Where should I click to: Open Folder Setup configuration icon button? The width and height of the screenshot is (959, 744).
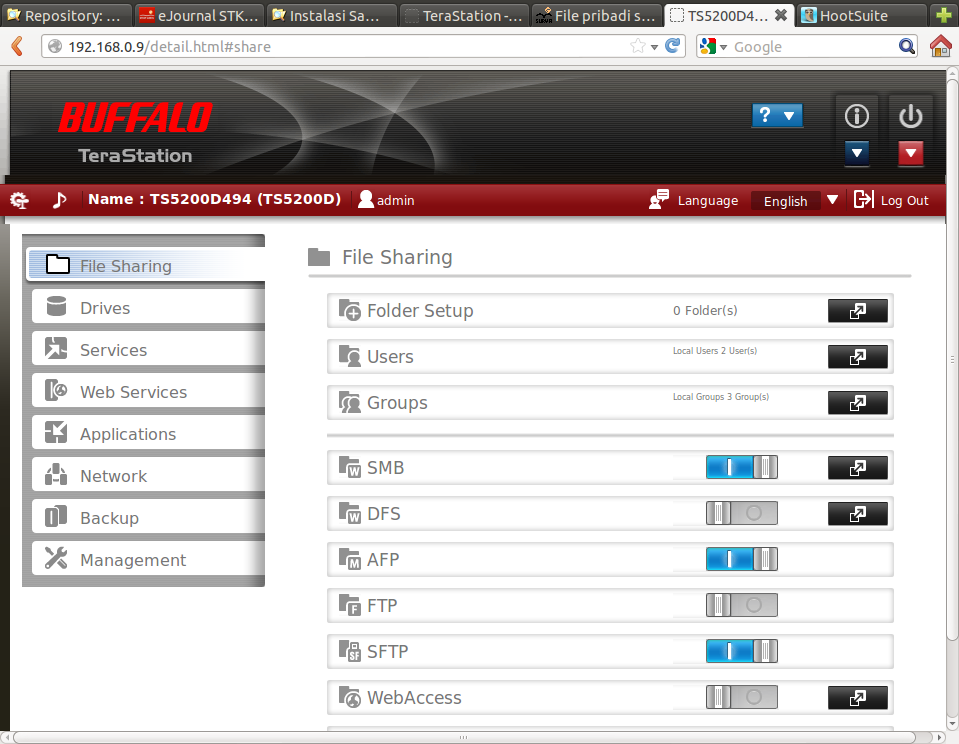point(857,311)
